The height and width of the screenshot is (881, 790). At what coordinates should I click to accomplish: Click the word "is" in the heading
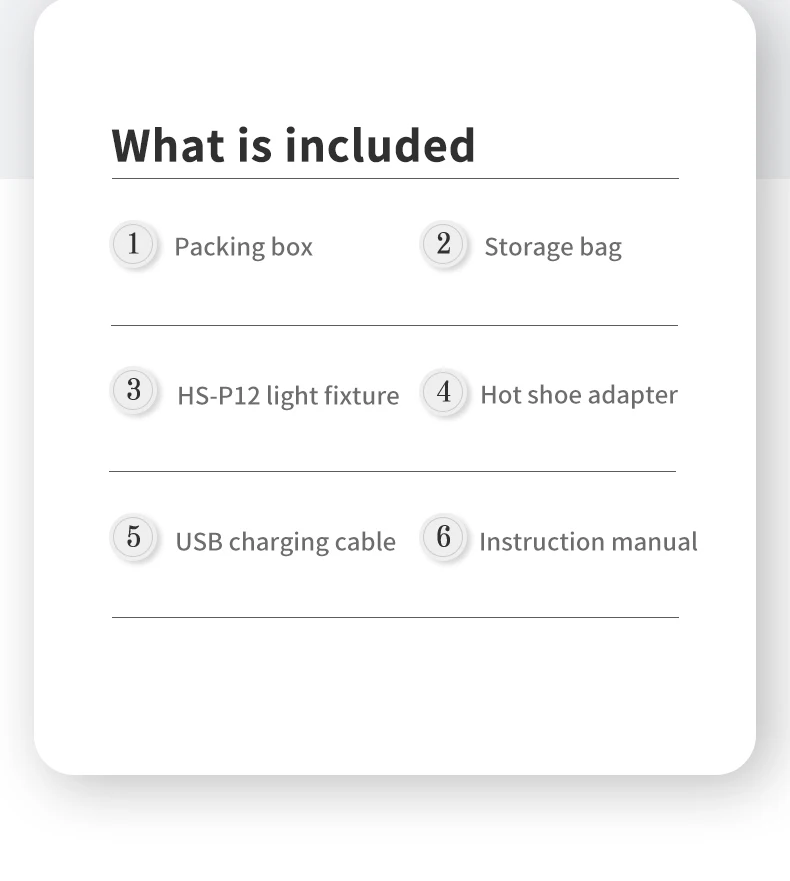254,145
